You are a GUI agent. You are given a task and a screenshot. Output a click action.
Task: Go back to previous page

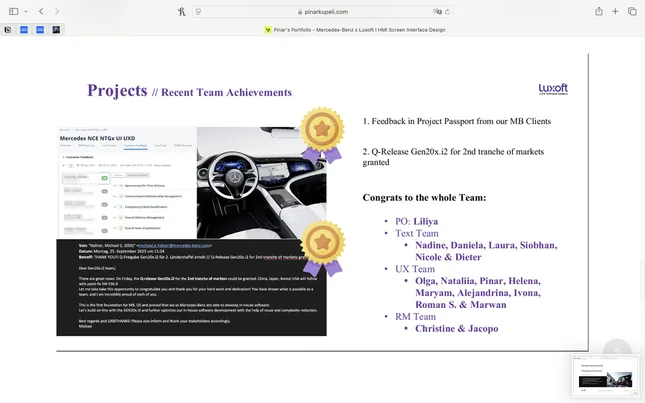pos(41,11)
